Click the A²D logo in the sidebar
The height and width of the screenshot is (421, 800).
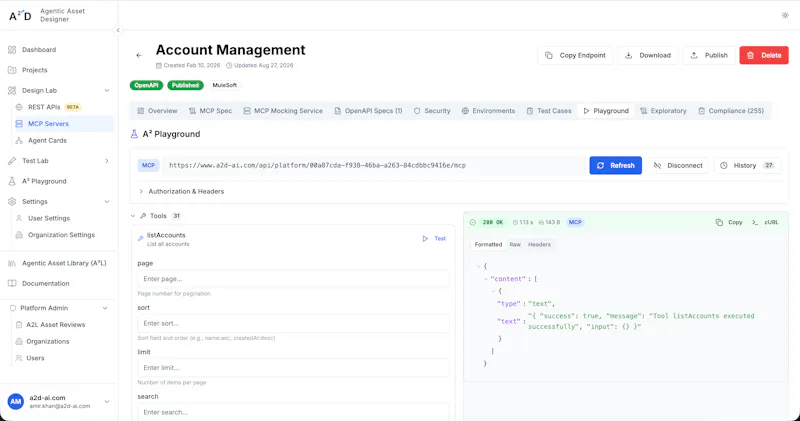(x=20, y=16)
